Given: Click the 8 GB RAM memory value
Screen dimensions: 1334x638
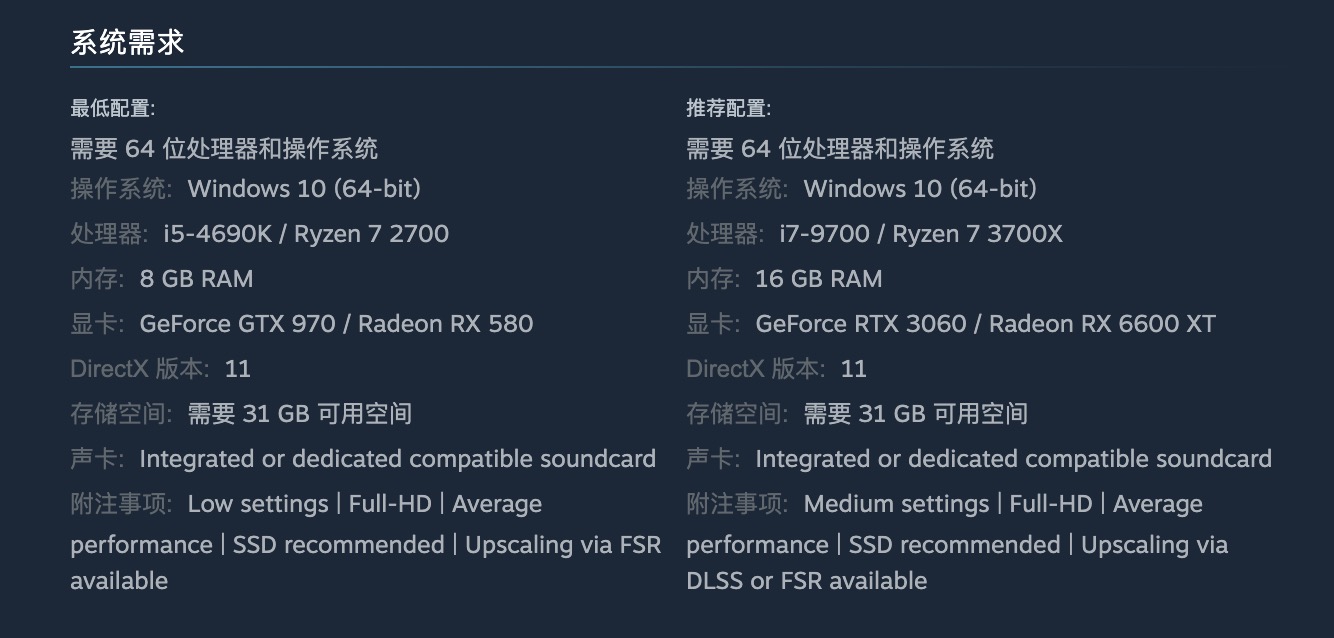Looking at the screenshot, I should (196, 279).
